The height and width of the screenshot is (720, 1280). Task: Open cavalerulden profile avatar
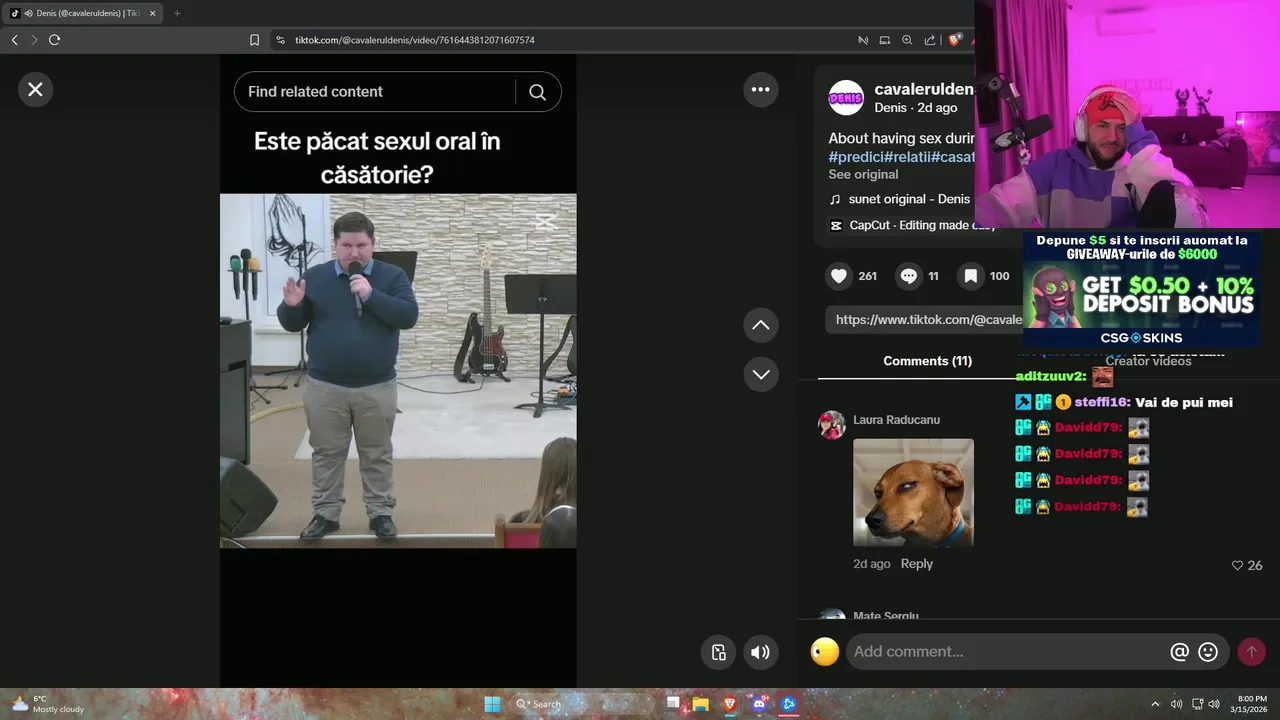click(846, 97)
